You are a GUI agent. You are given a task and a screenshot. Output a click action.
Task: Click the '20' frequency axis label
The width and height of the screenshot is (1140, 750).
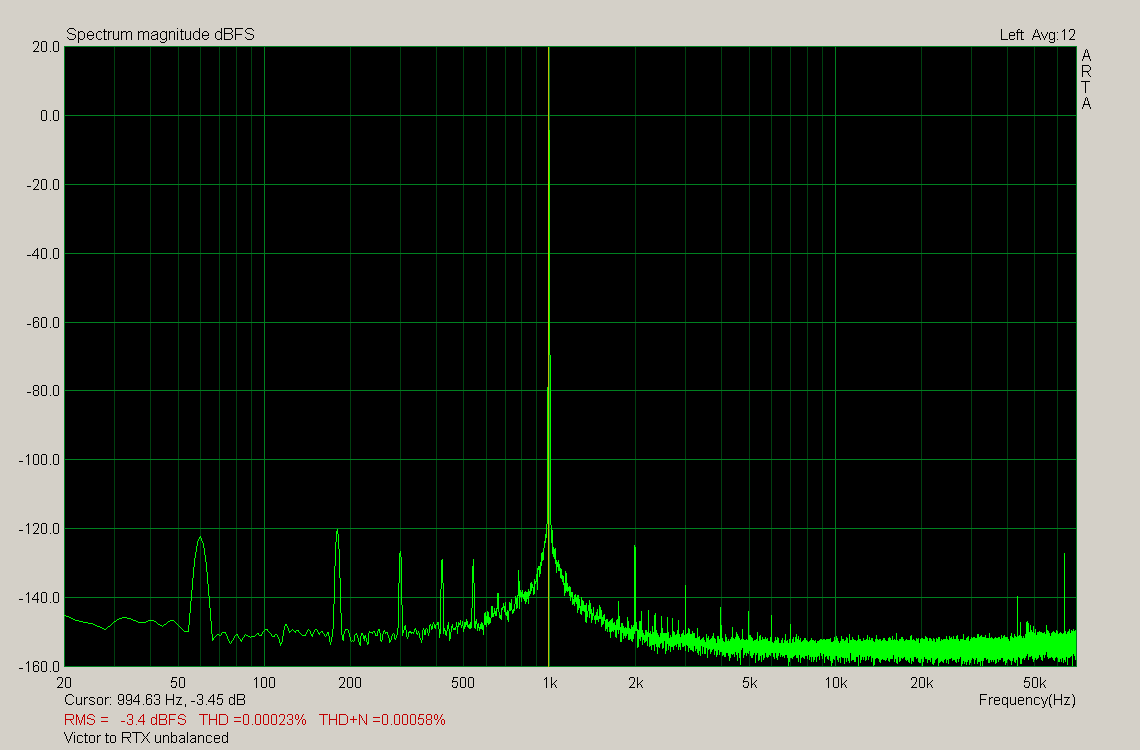[64, 683]
